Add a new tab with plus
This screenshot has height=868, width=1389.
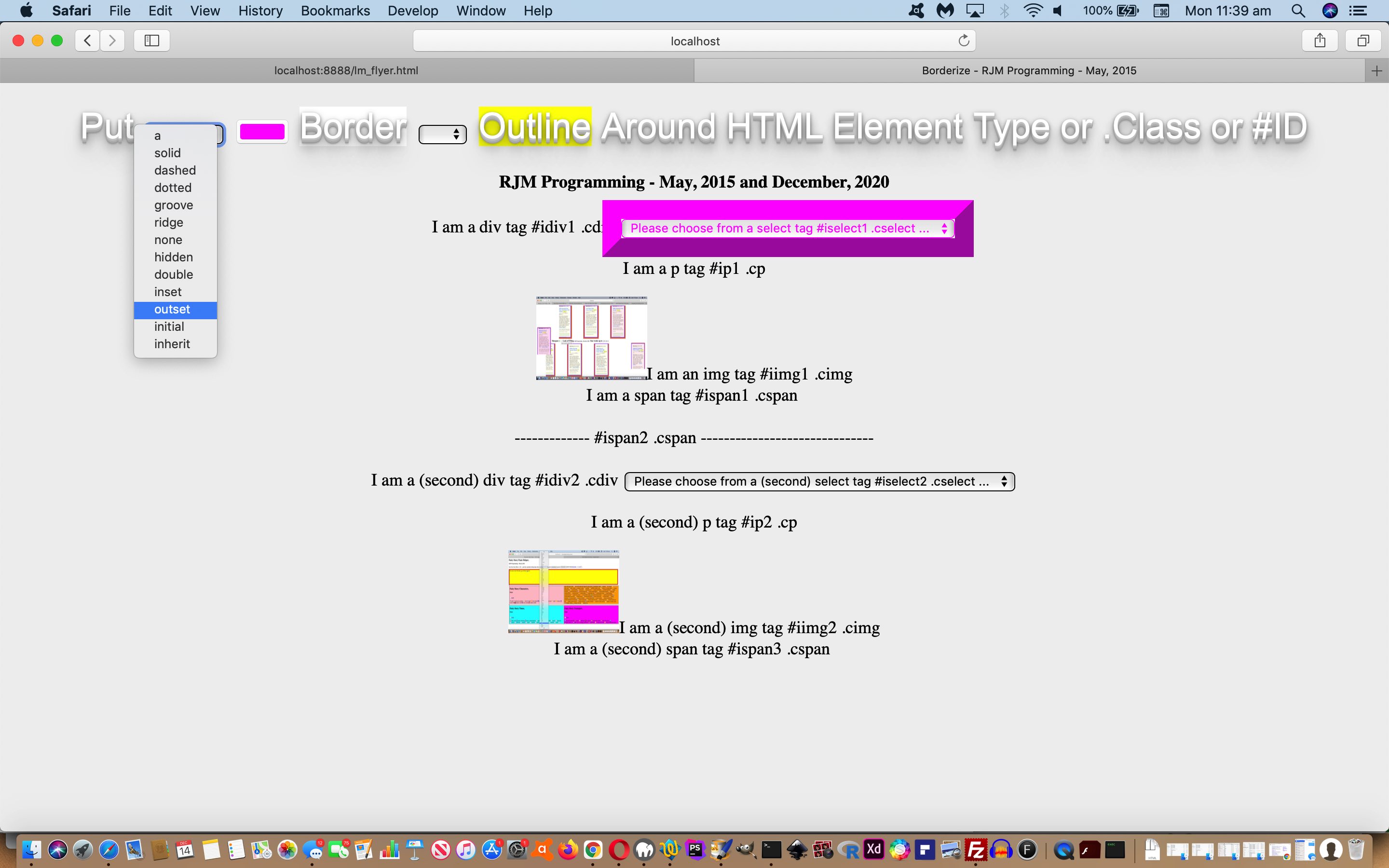click(x=1376, y=70)
